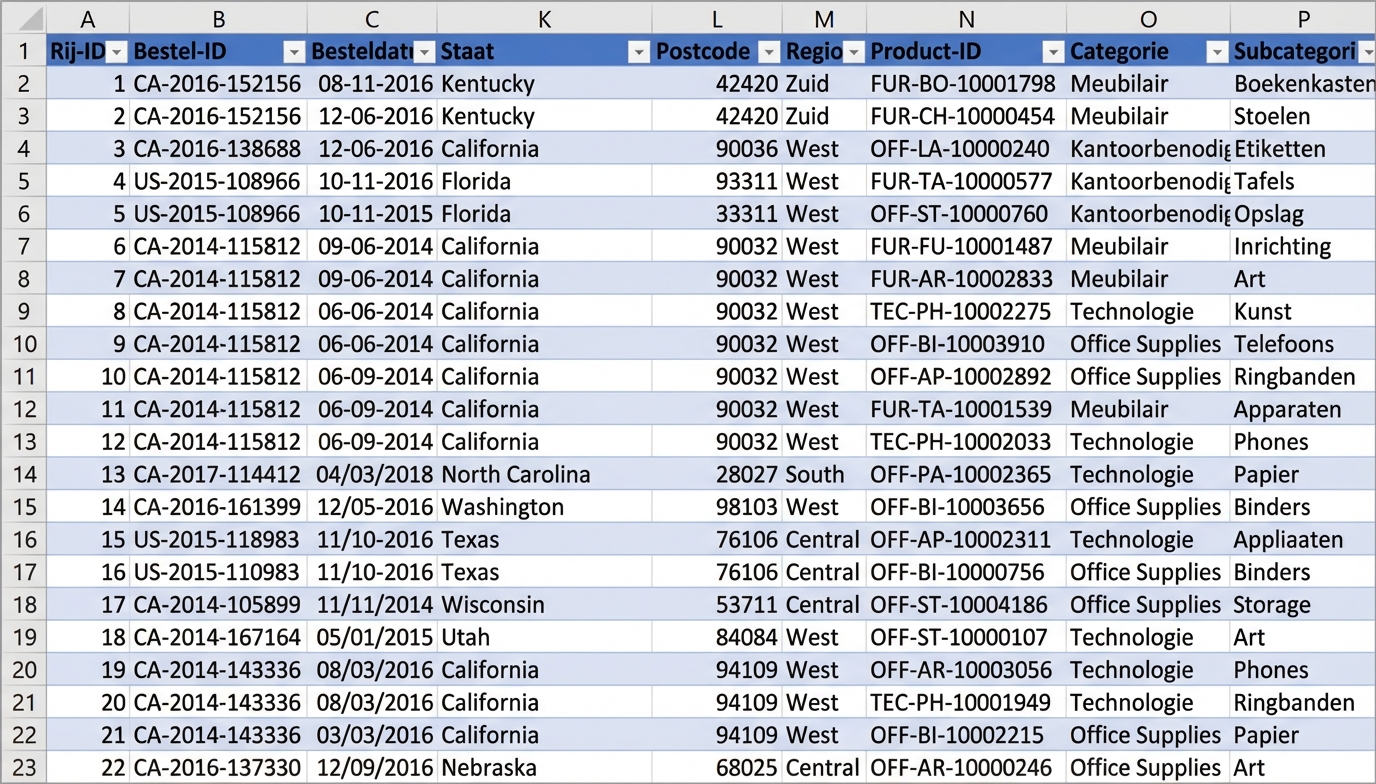1376x784 pixels.
Task: Select the row 14 header
Action: [24, 475]
